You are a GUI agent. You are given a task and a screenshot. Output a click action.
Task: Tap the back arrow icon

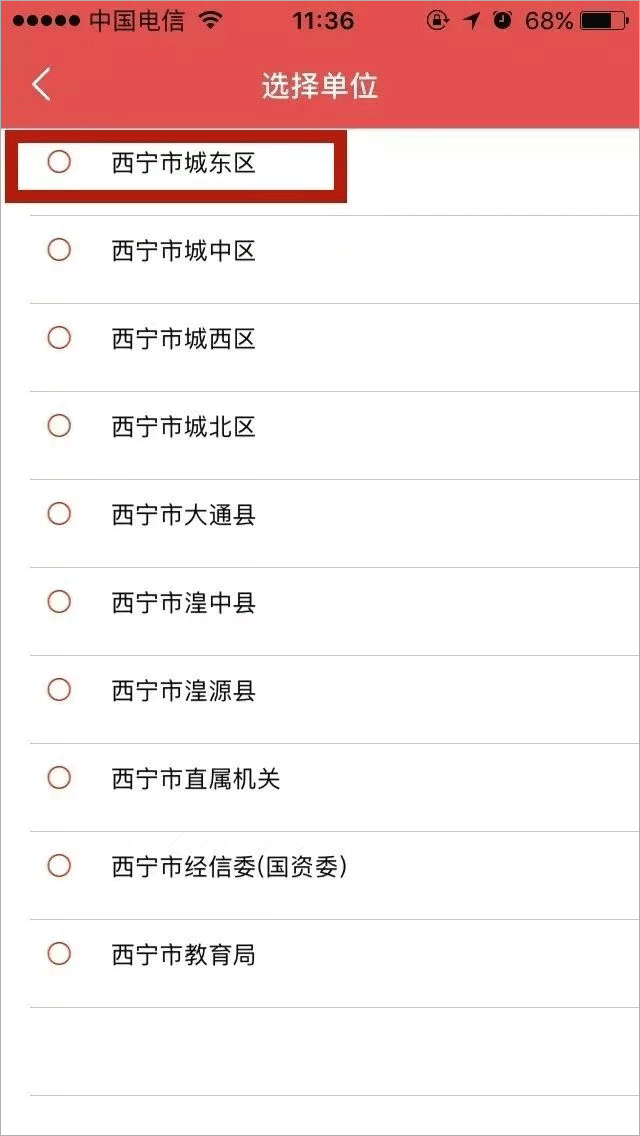tap(41, 85)
